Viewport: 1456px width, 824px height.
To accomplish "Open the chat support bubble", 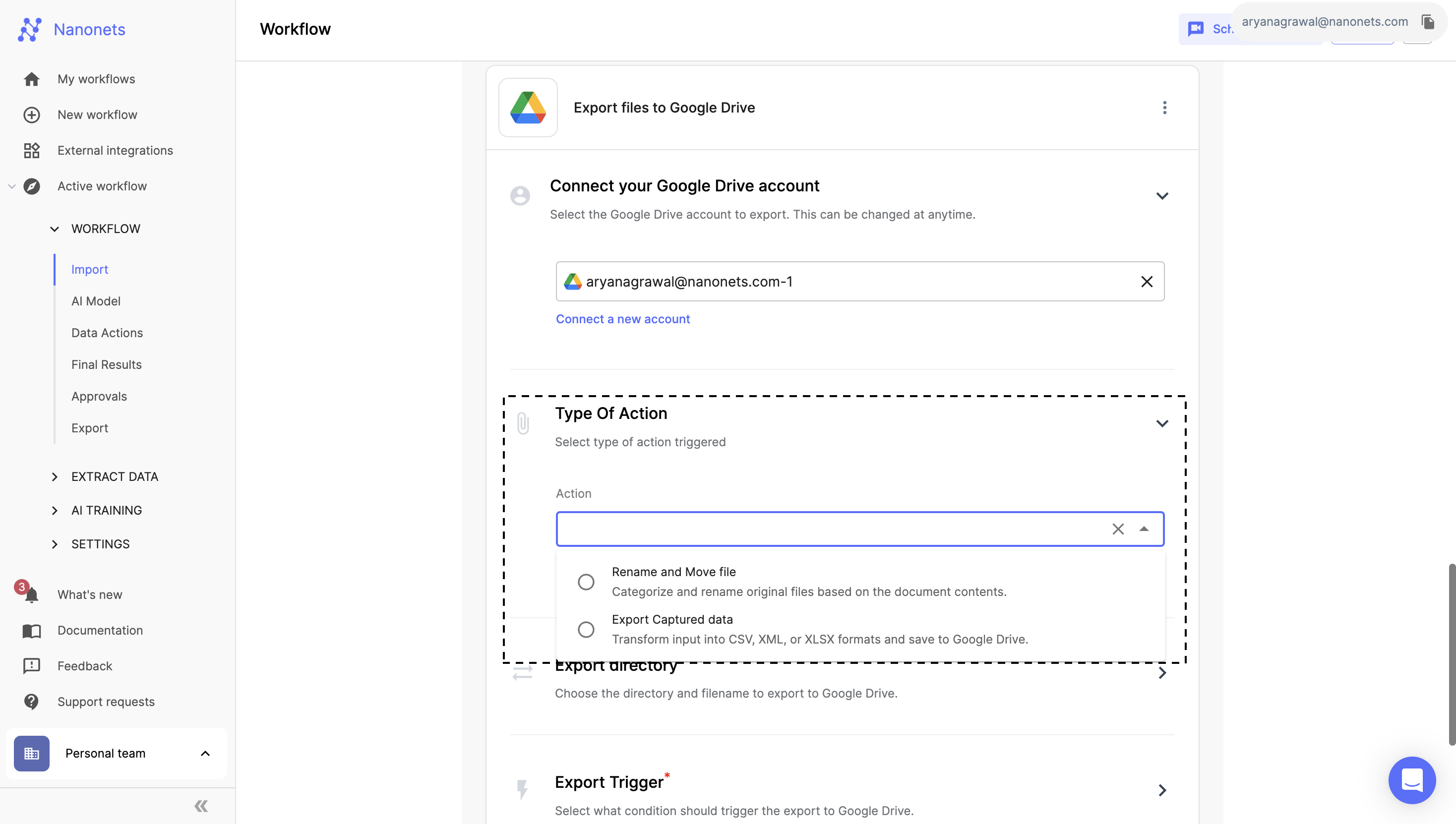I will point(1412,780).
